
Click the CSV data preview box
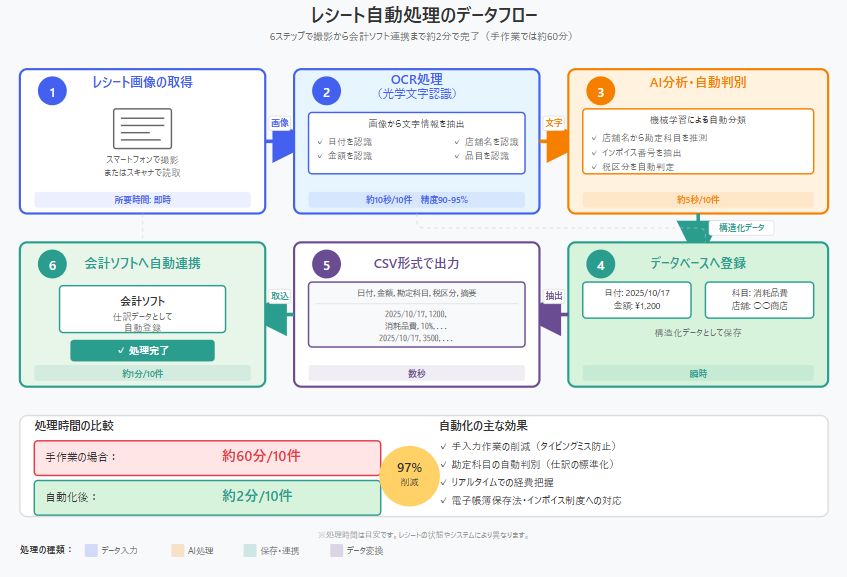pyautogui.click(x=416, y=315)
